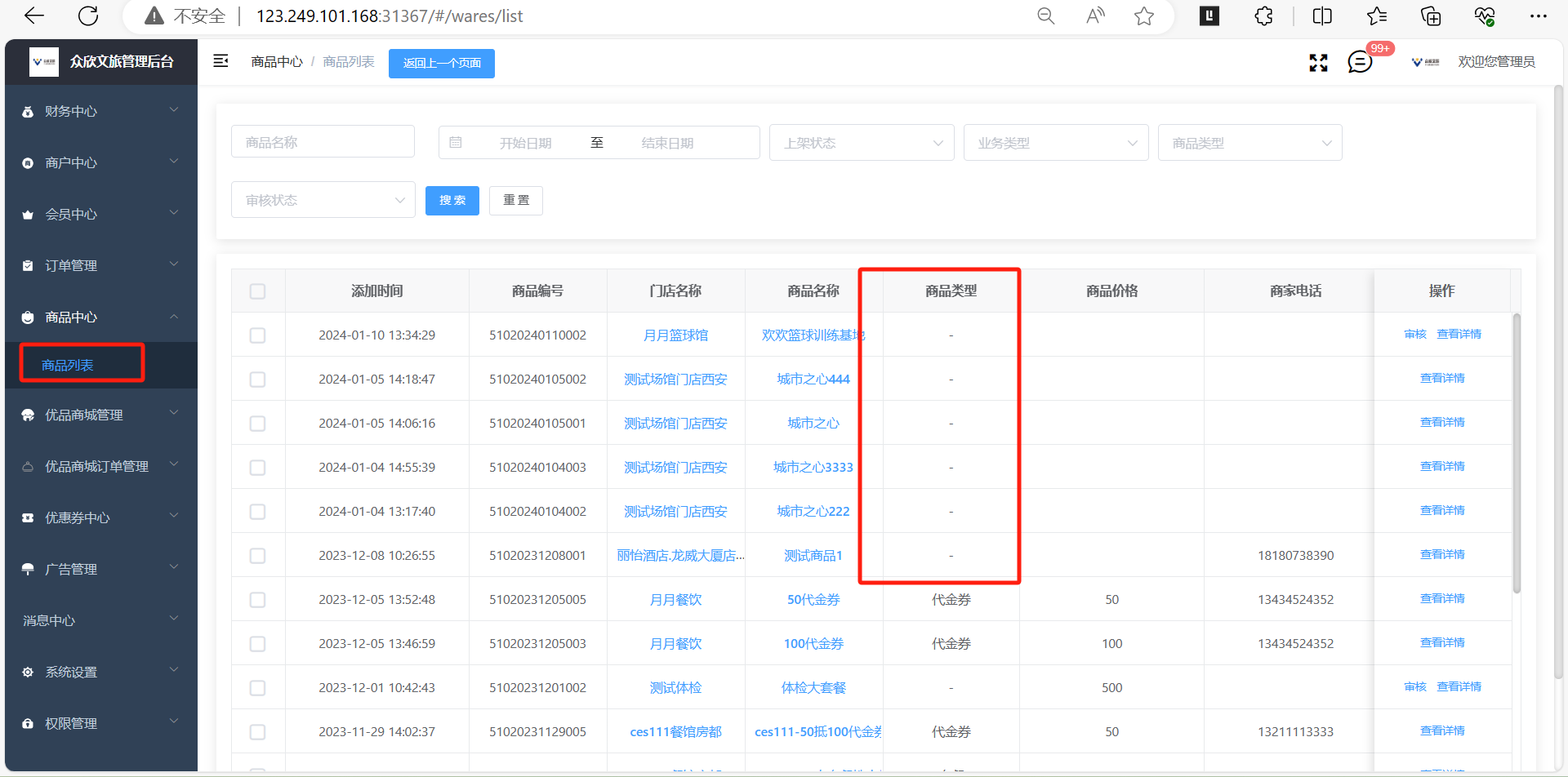Open browser settings and more menu
The image size is (1568, 777).
click(x=1539, y=16)
